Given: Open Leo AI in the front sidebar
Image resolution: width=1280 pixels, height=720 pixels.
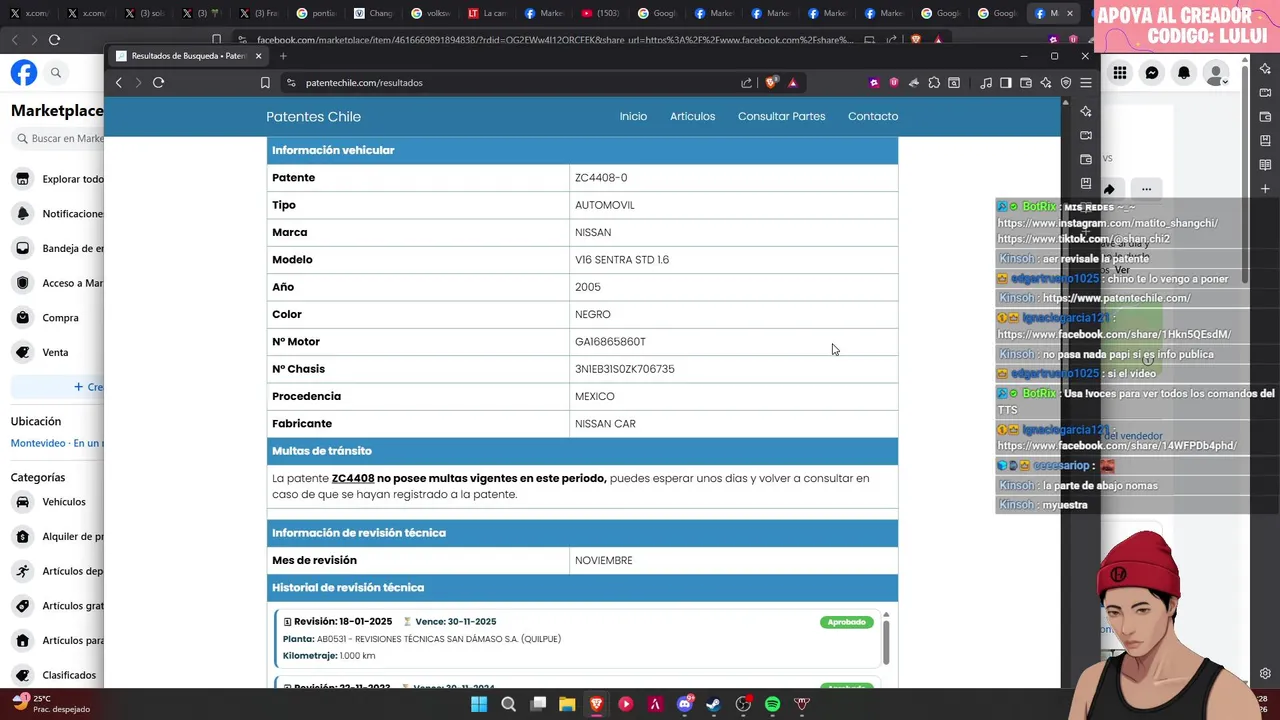Looking at the screenshot, I should tap(1086, 111).
